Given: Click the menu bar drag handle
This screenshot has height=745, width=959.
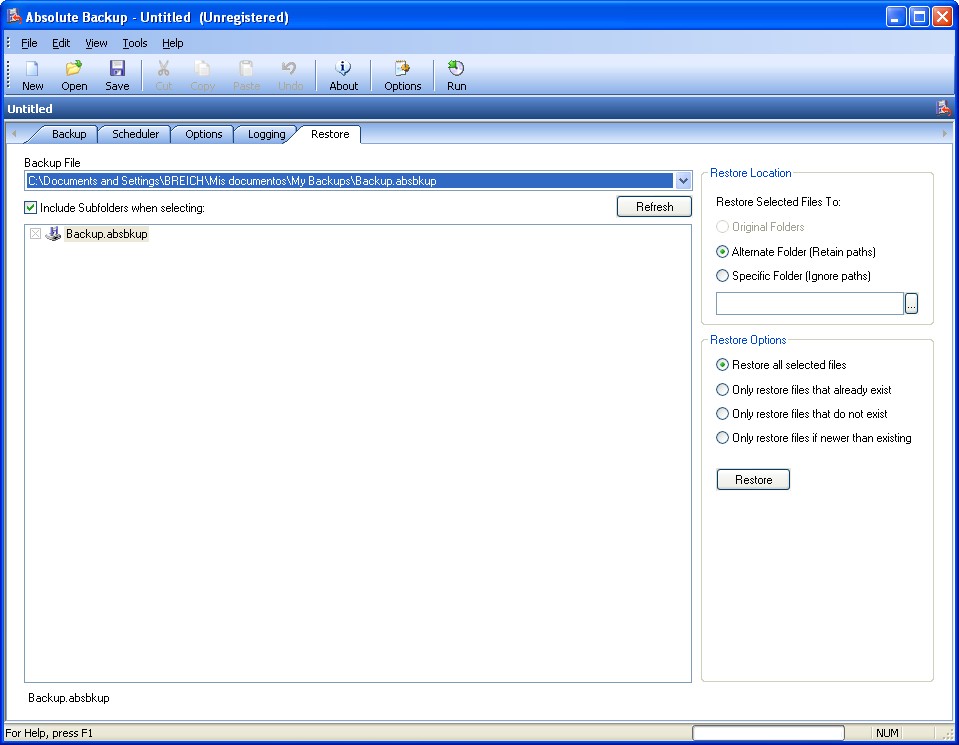Looking at the screenshot, I should [9, 43].
